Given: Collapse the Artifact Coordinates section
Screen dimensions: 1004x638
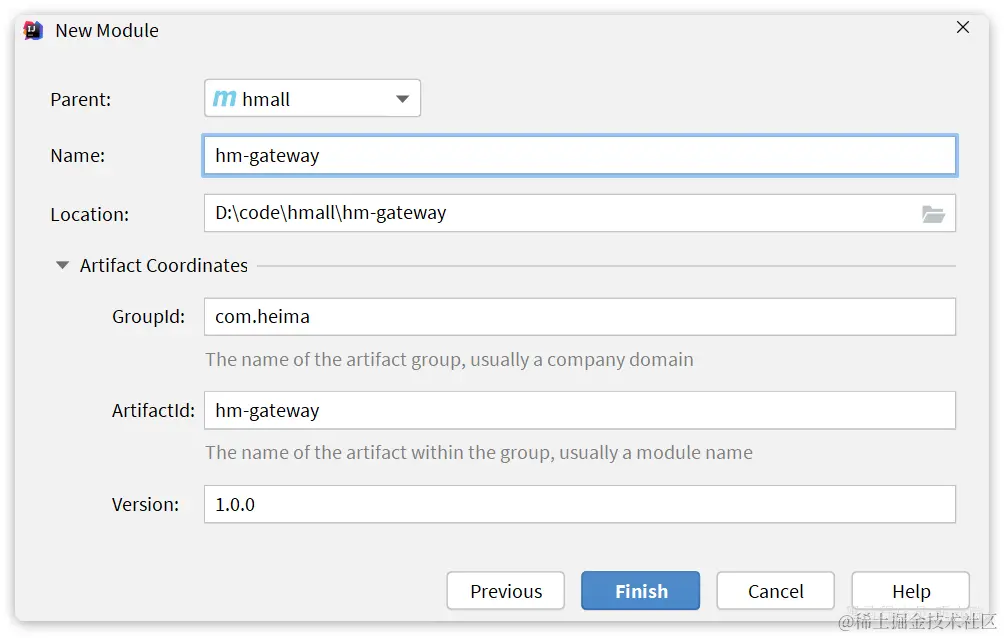Looking at the screenshot, I should [x=62, y=265].
